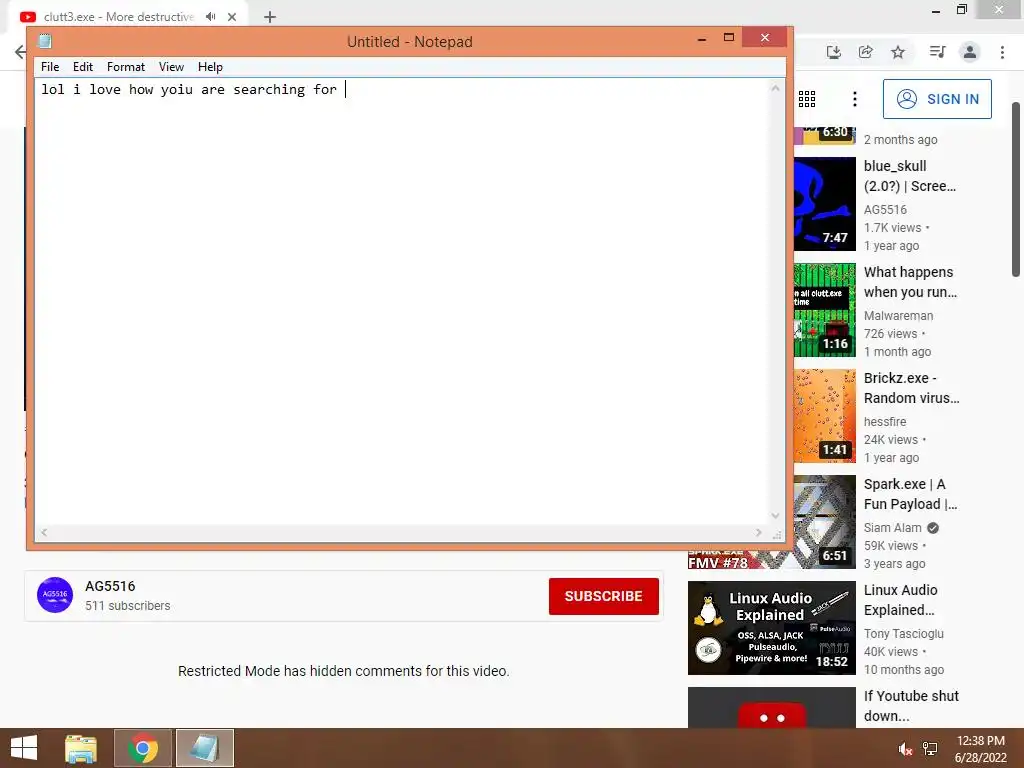Click inside the Notepad text area
Viewport: 1024px width, 768px height.
tap(402, 300)
